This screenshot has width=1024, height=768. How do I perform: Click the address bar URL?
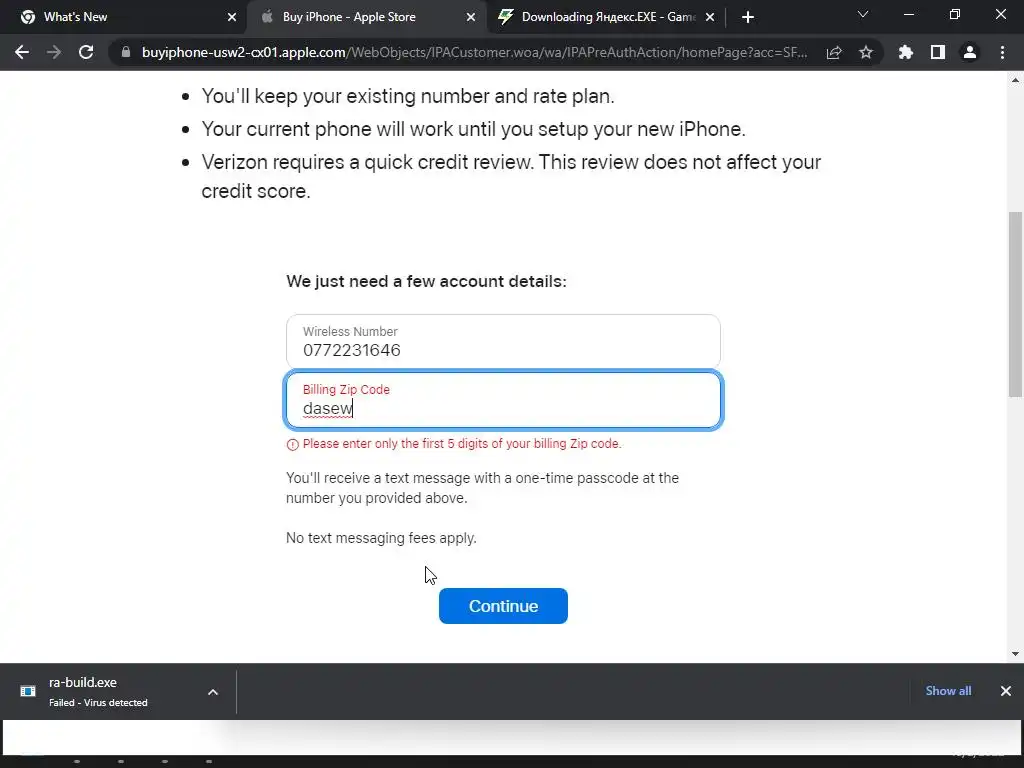click(475, 52)
